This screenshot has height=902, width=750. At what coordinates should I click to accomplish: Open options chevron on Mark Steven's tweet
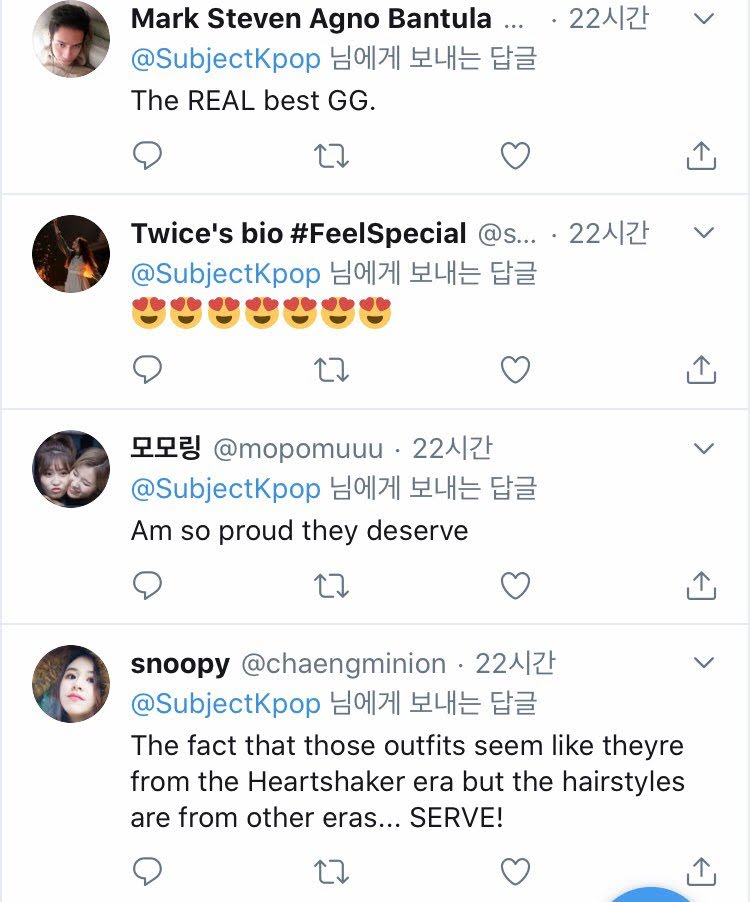tap(704, 19)
